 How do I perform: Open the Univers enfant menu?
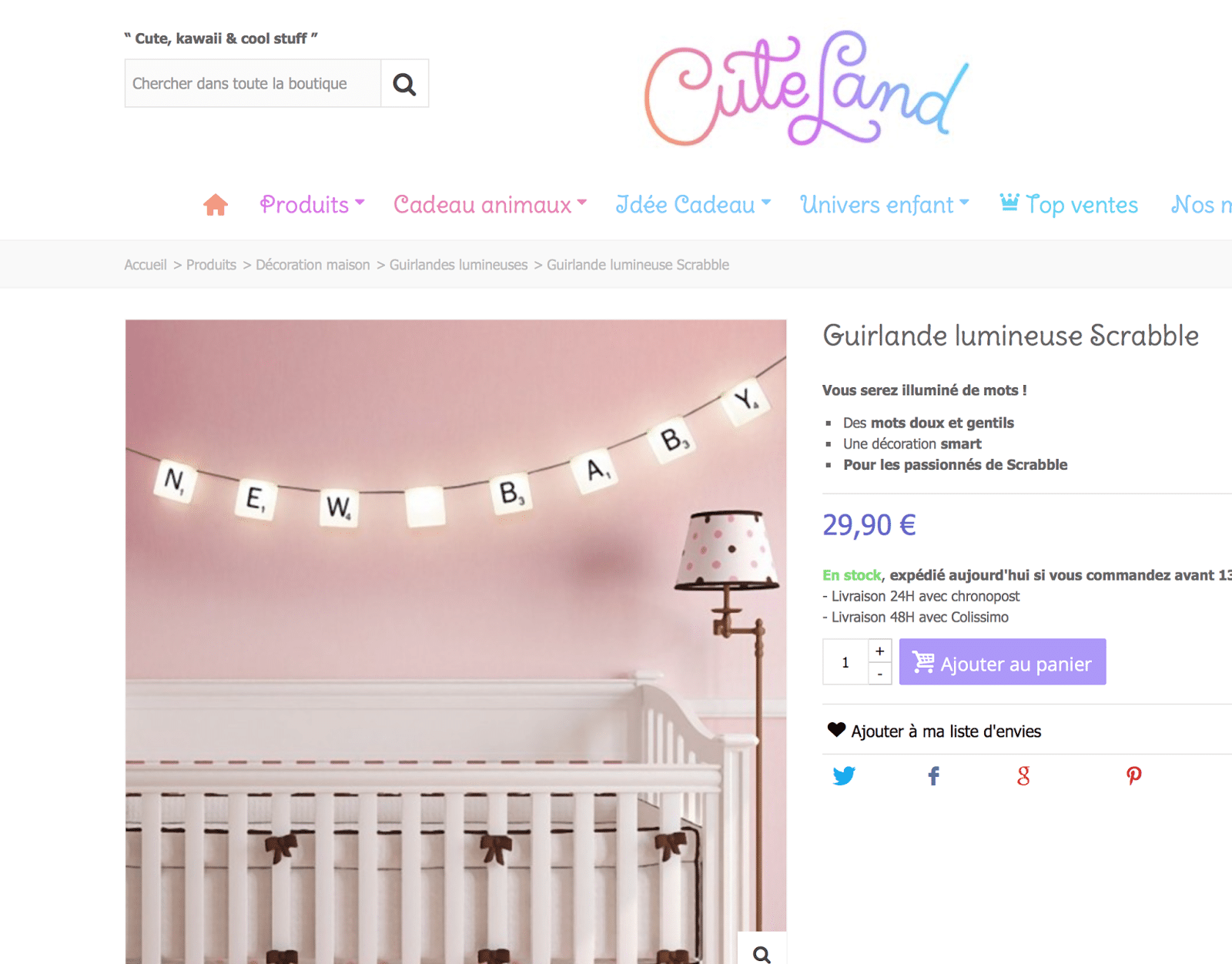click(885, 204)
